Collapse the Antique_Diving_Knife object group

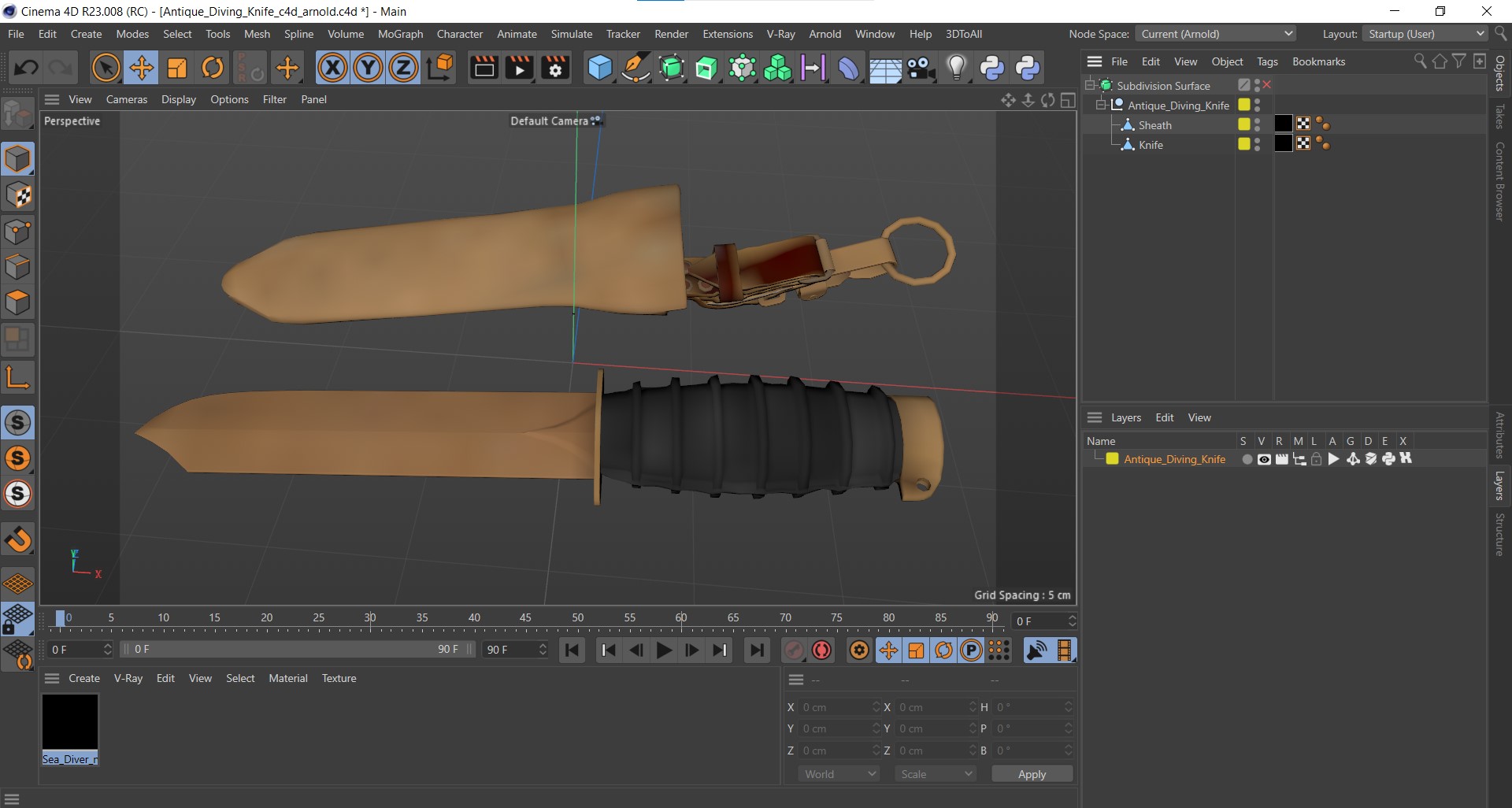pos(1101,105)
